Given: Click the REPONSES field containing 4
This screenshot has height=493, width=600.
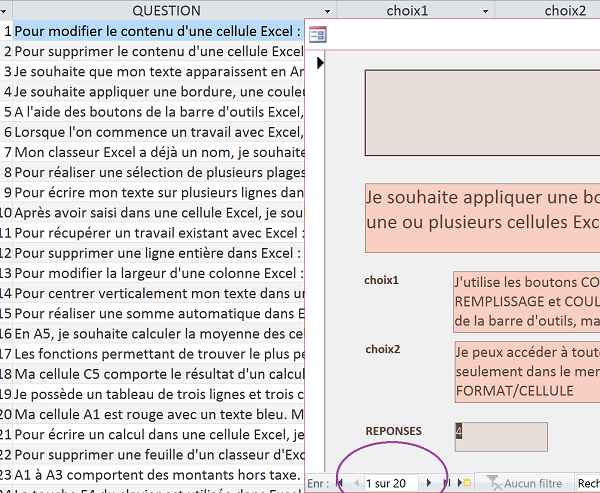Looking at the screenshot, I should [x=501, y=437].
